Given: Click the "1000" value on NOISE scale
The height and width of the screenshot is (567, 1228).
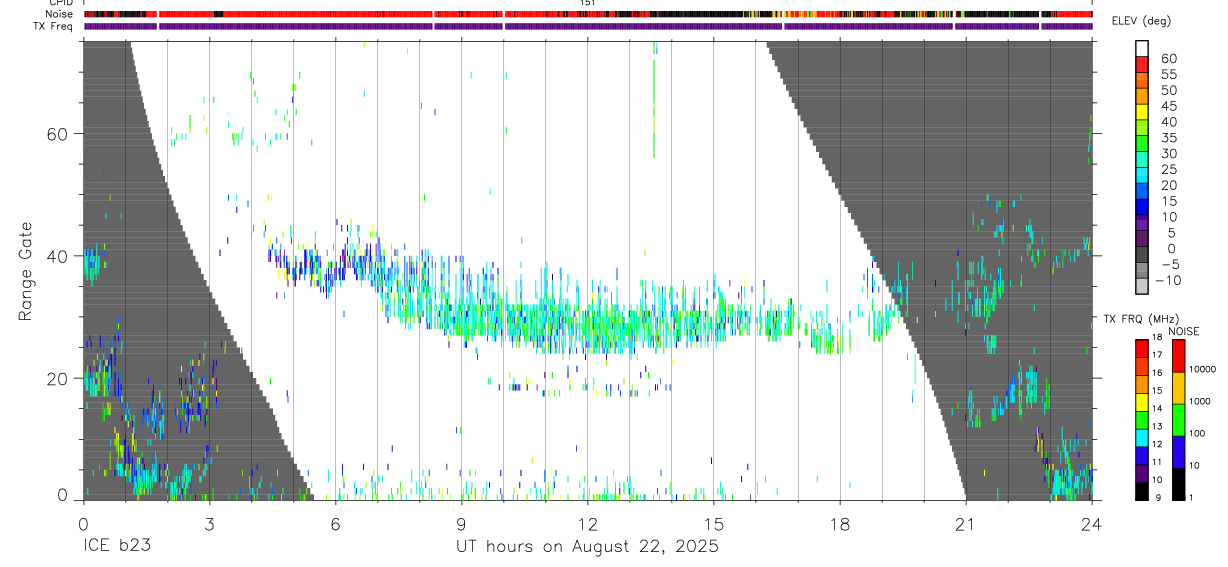Looking at the screenshot, I should (1198, 401).
